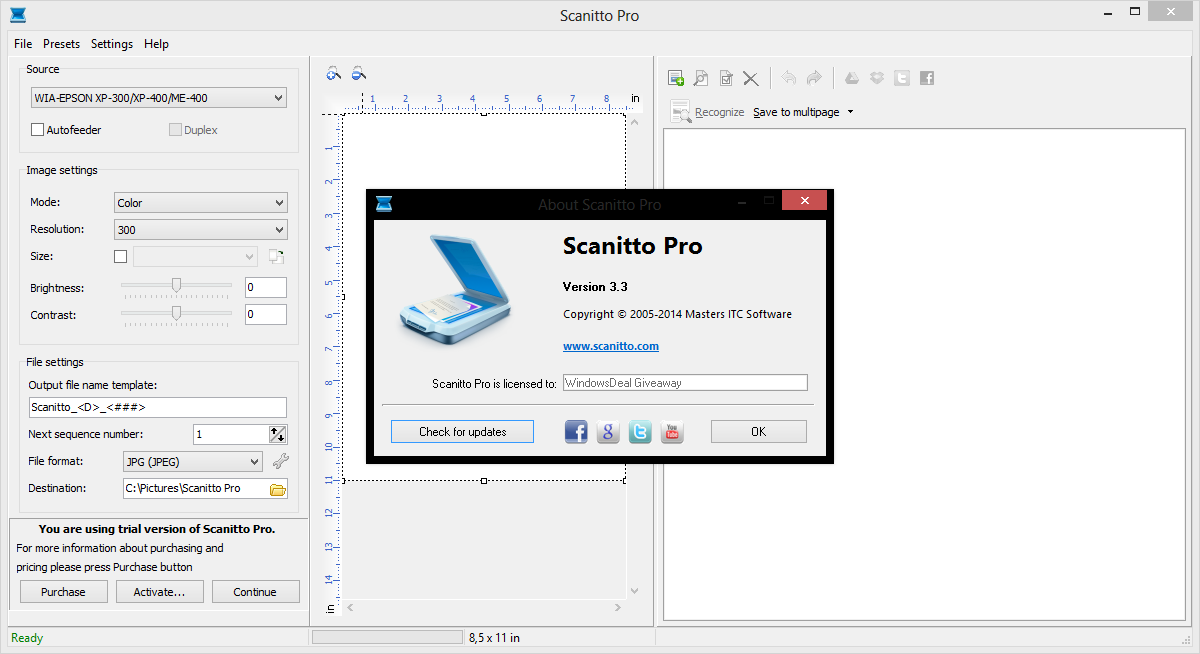The height and width of the screenshot is (654, 1200).
Task: Expand the Save to multipage arrow
Action: [x=850, y=112]
